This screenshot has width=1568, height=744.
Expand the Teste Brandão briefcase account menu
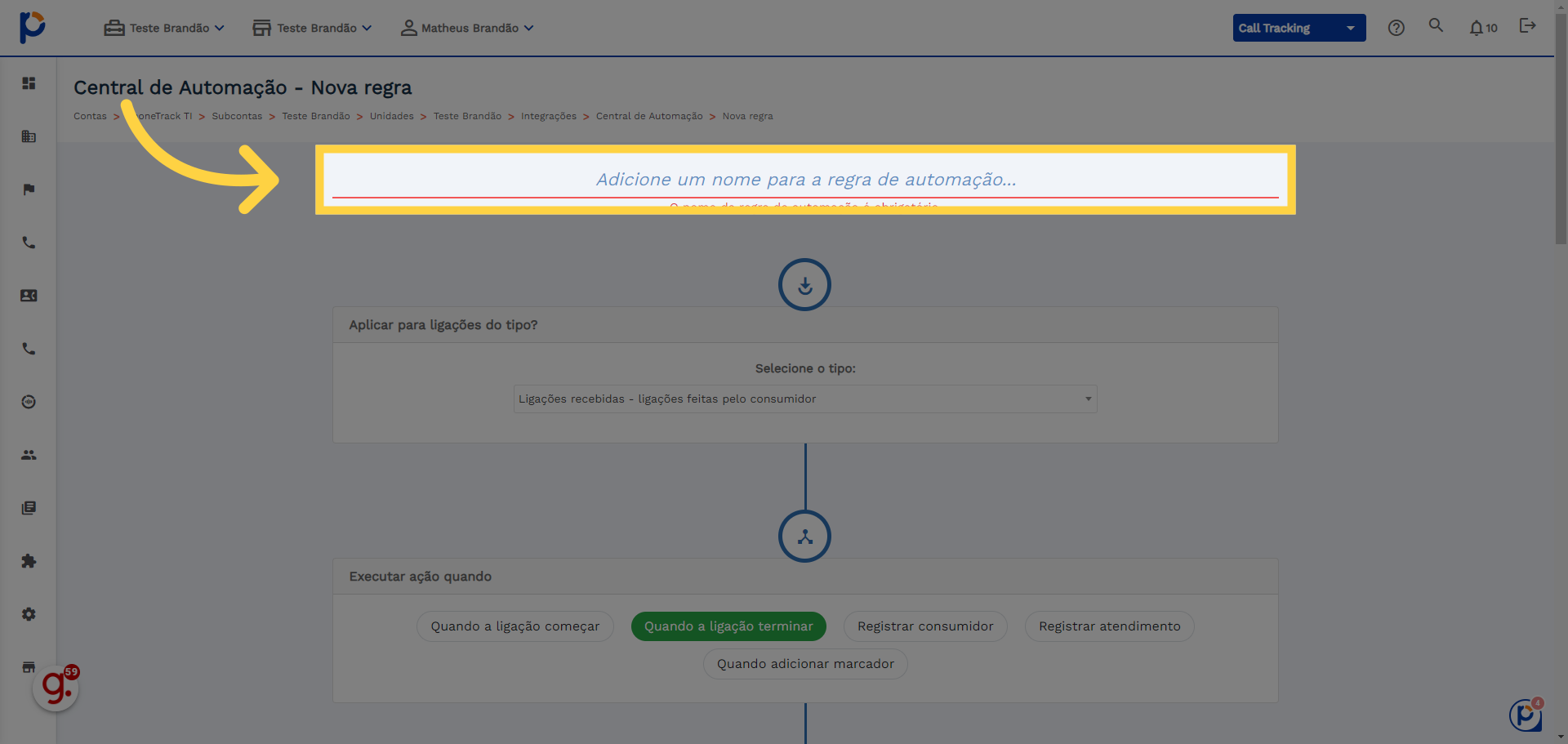coord(164,28)
